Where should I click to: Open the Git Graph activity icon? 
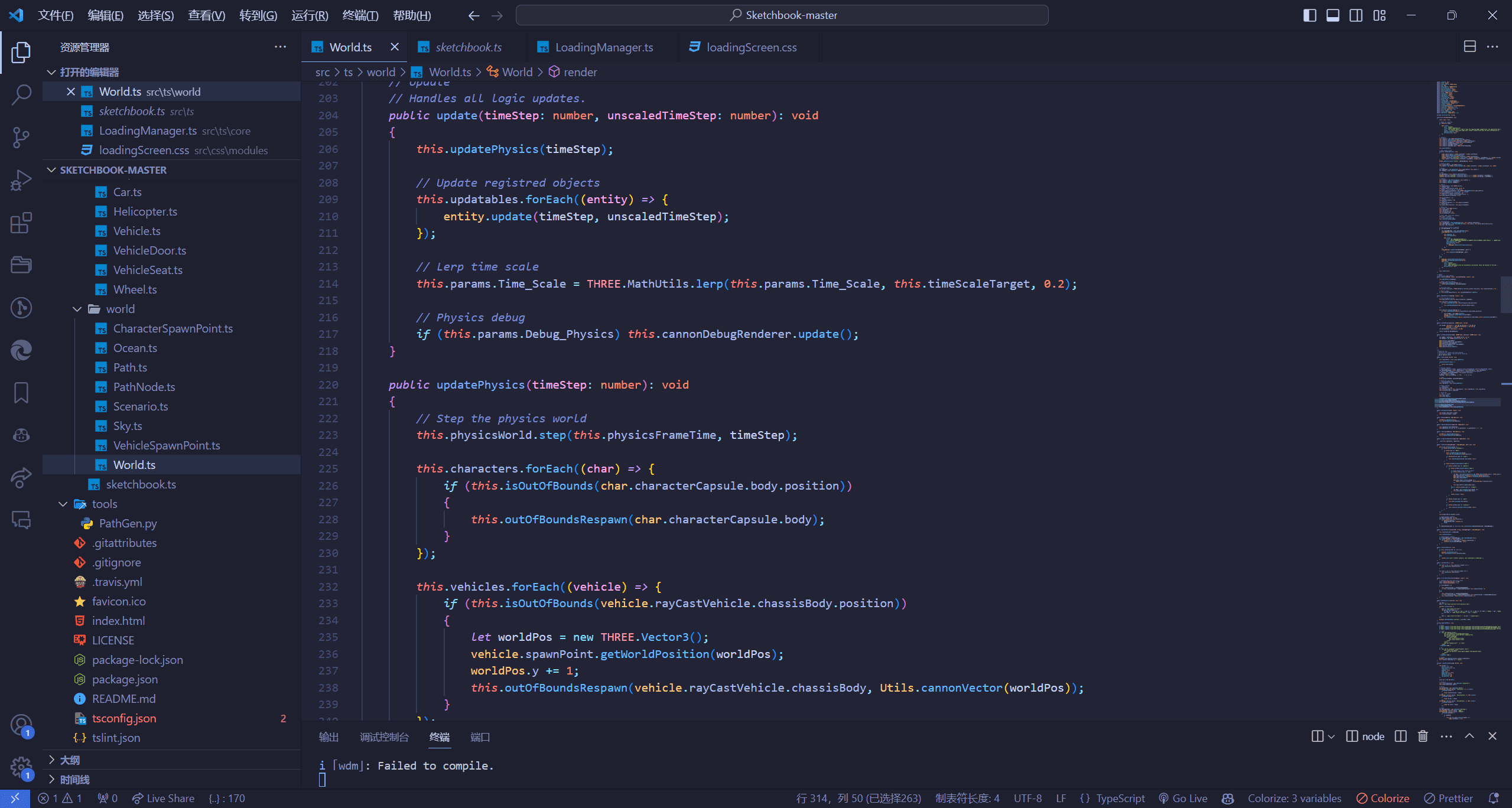tap(21, 308)
